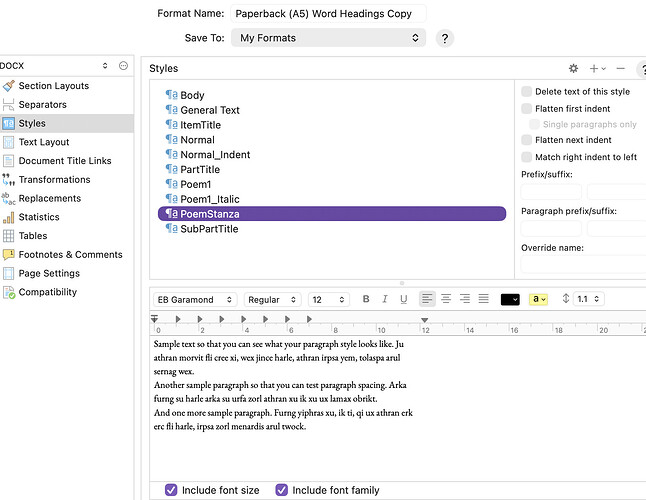The width and height of the screenshot is (646, 500).
Task: Enable Flatten next indent
Action: click(527, 140)
